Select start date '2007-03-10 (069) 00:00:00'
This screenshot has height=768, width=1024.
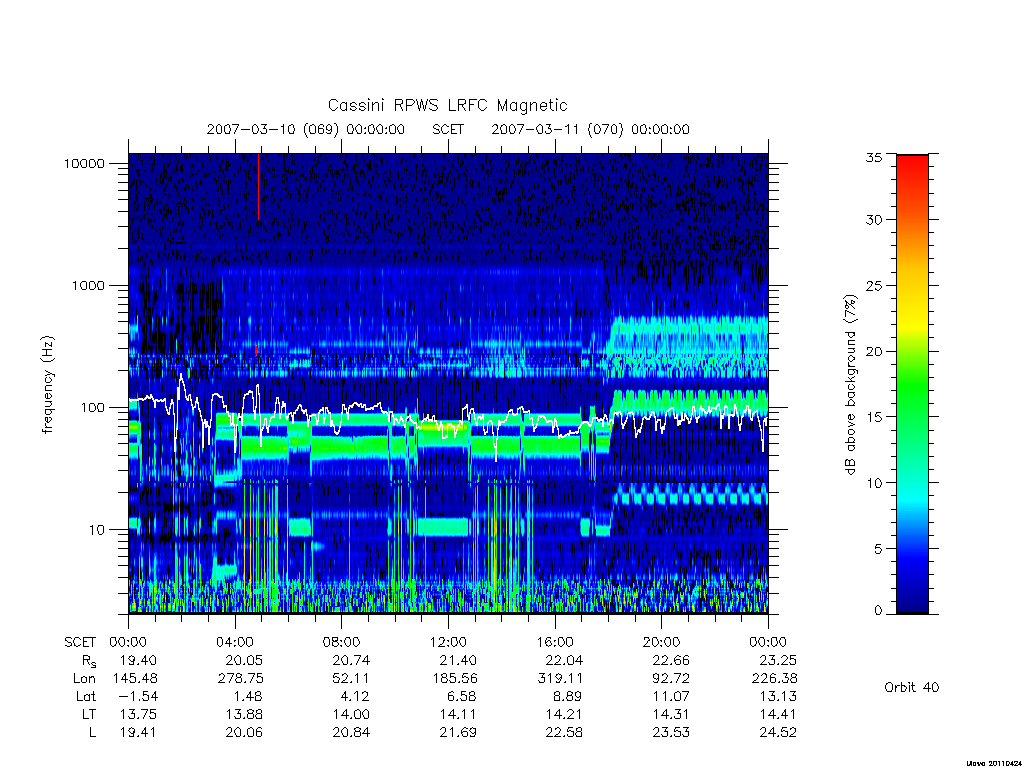tap(306, 129)
